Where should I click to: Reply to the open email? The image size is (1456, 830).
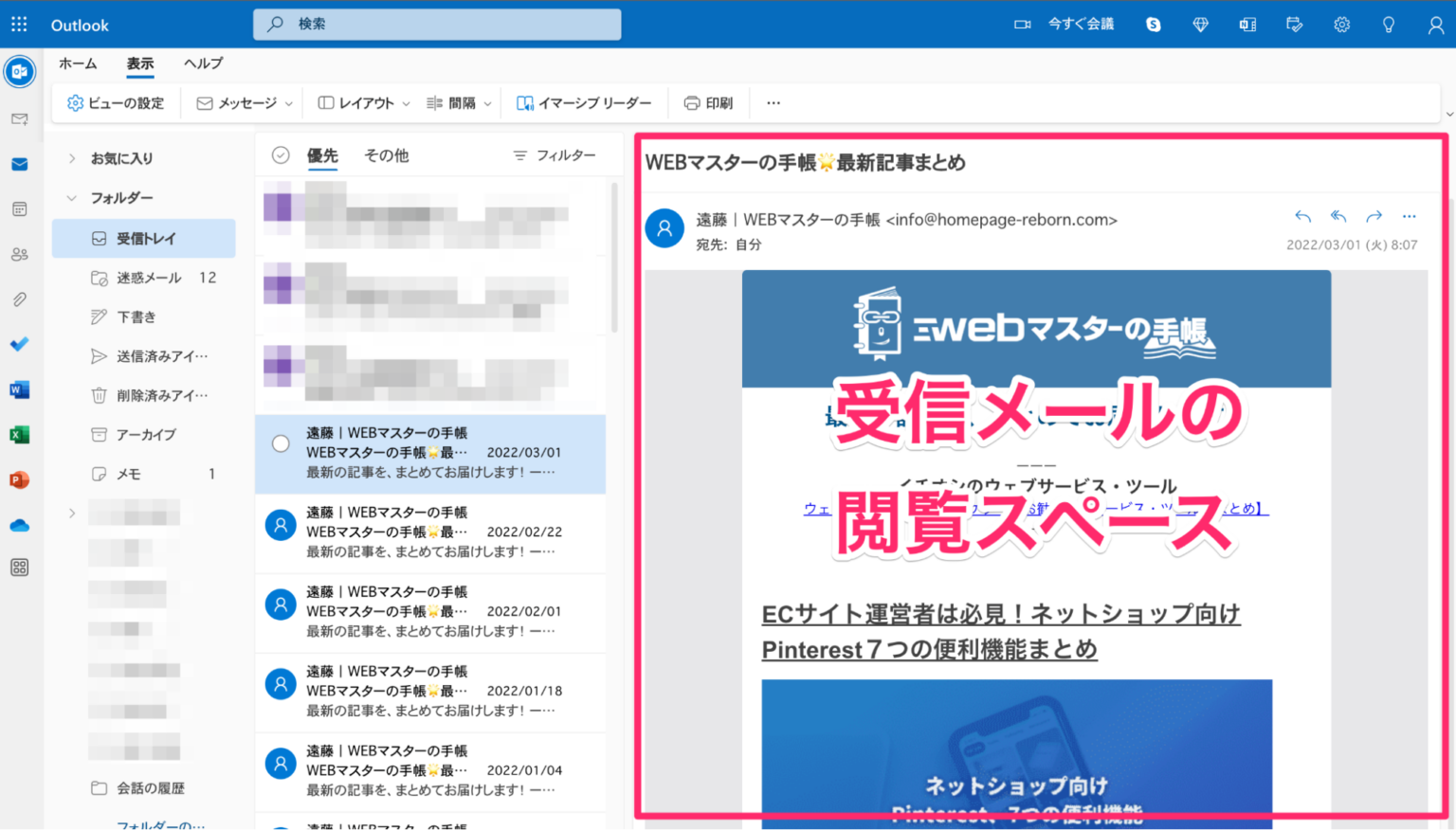pos(1302,217)
